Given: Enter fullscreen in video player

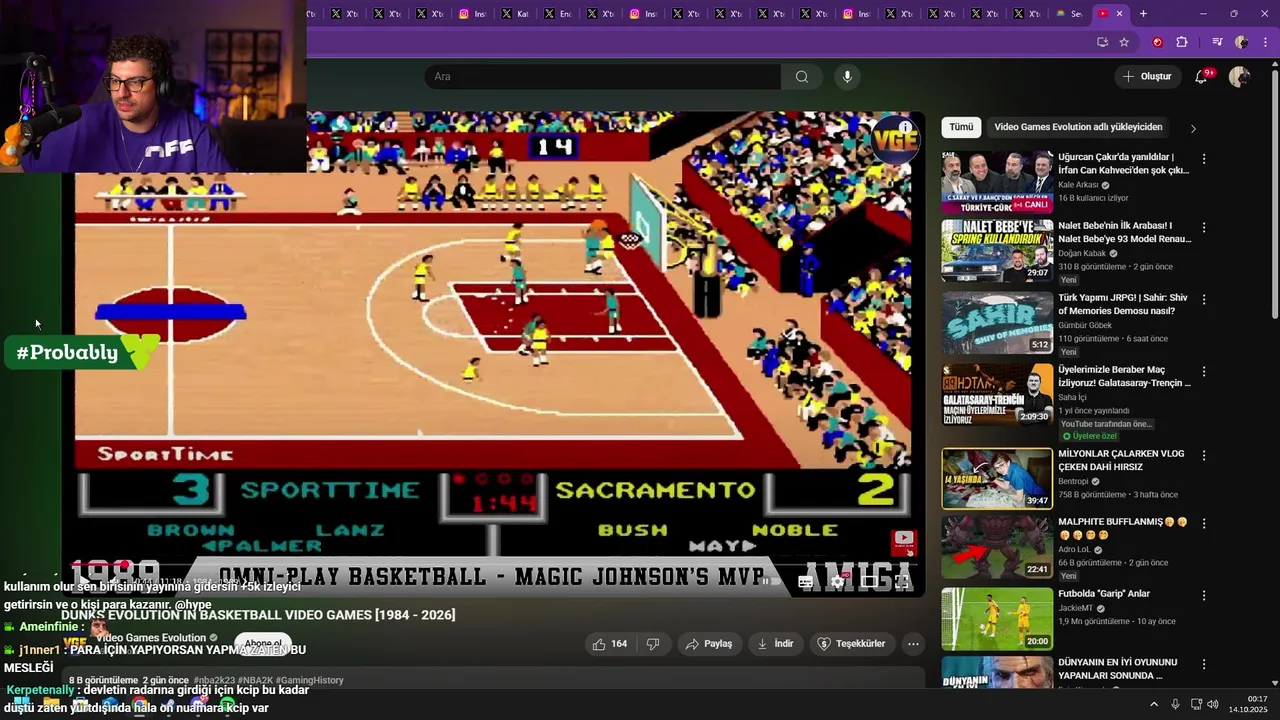Looking at the screenshot, I should tap(903, 581).
